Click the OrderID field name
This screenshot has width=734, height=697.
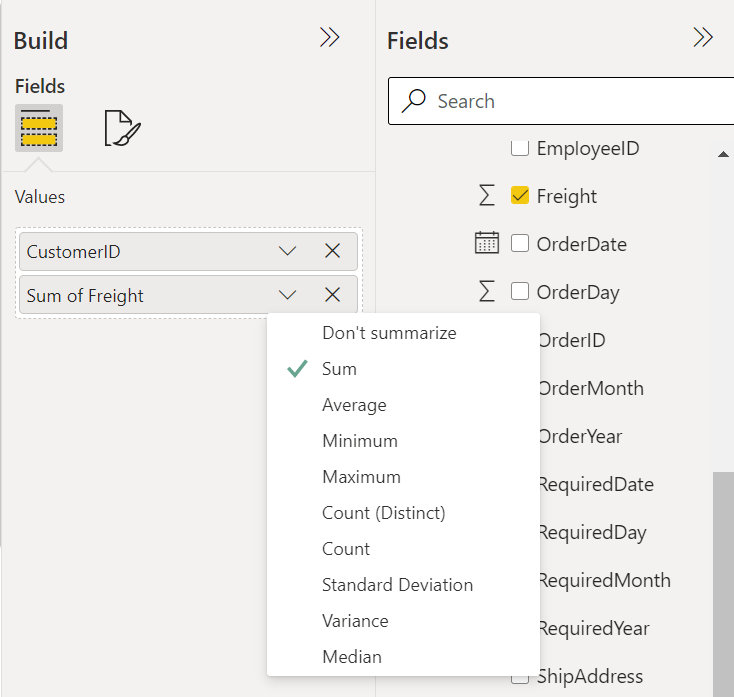[x=572, y=340]
